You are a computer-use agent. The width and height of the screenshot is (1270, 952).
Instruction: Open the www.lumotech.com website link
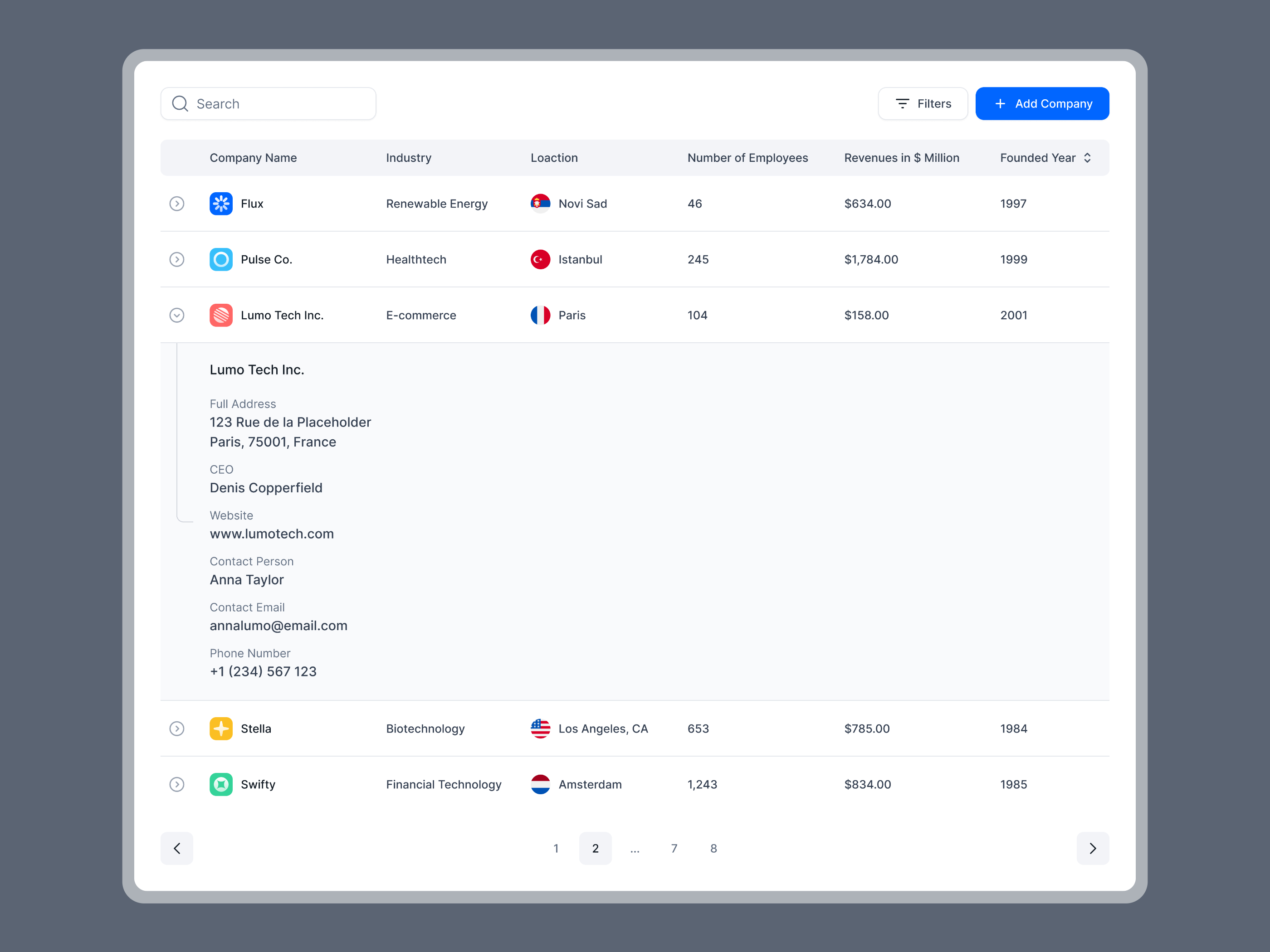click(x=272, y=533)
